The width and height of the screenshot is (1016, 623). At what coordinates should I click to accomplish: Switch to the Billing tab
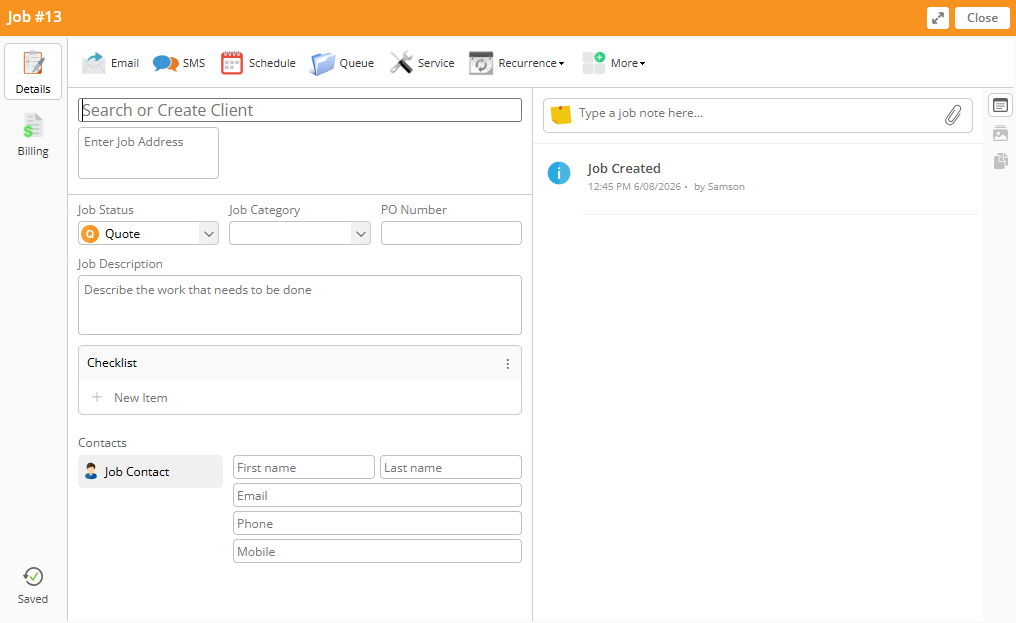point(33,135)
